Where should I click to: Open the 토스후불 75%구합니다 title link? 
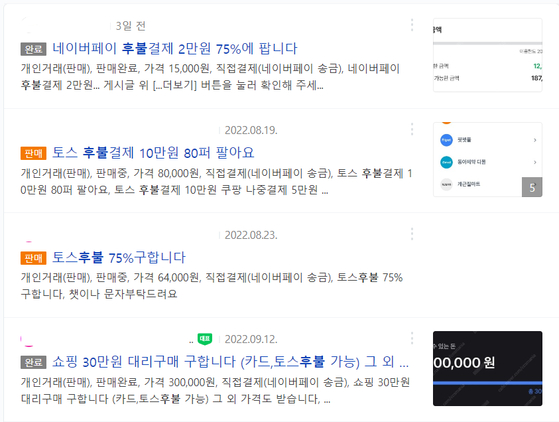119,257
